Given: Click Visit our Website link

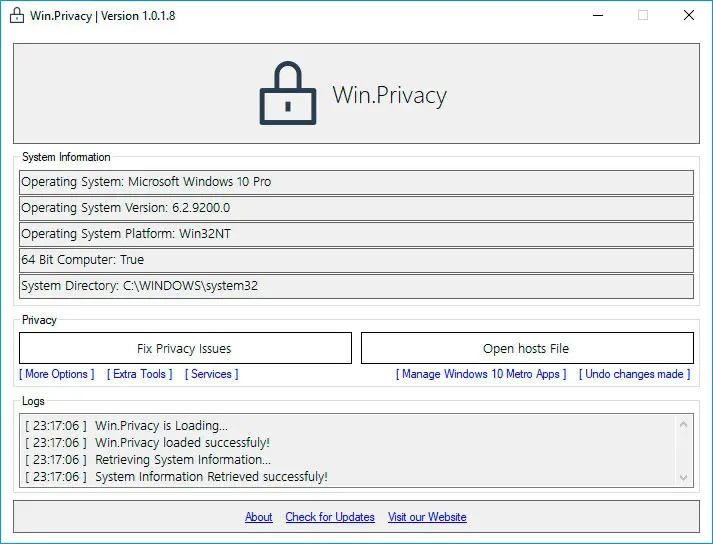Looking at the screenshot, I should pos(427,517).
